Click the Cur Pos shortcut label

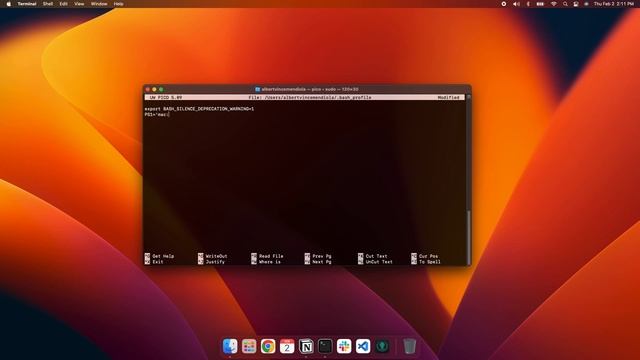pyautogui.click(x=428, y=256)
